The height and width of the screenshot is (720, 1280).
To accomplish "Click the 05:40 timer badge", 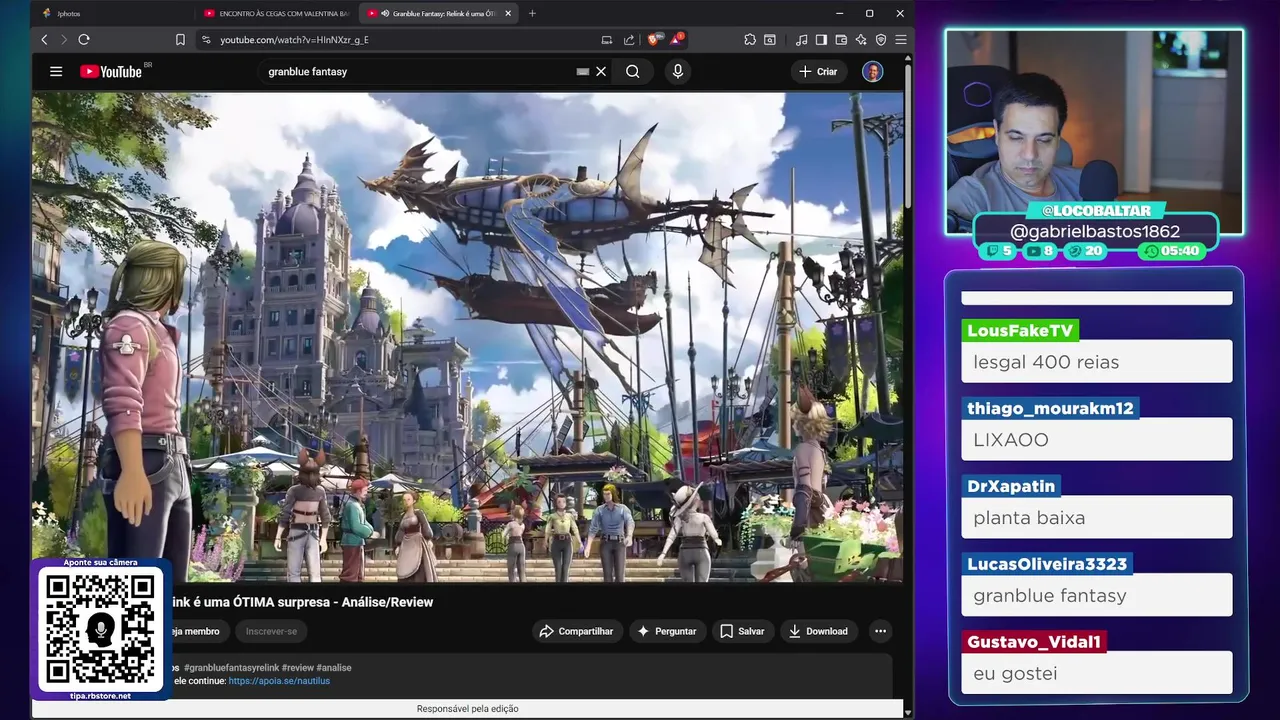I will pos(1173,251).
